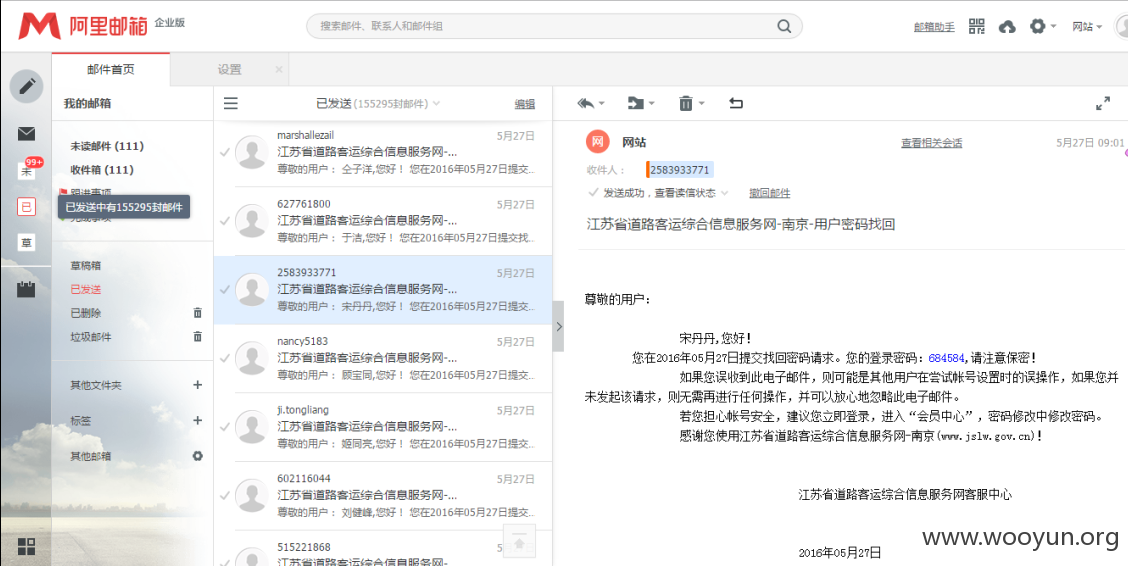Close the 设置 tab
The height and width of the screenshot is (566, 1128).
pyautogui.click(x=279, y=70)
